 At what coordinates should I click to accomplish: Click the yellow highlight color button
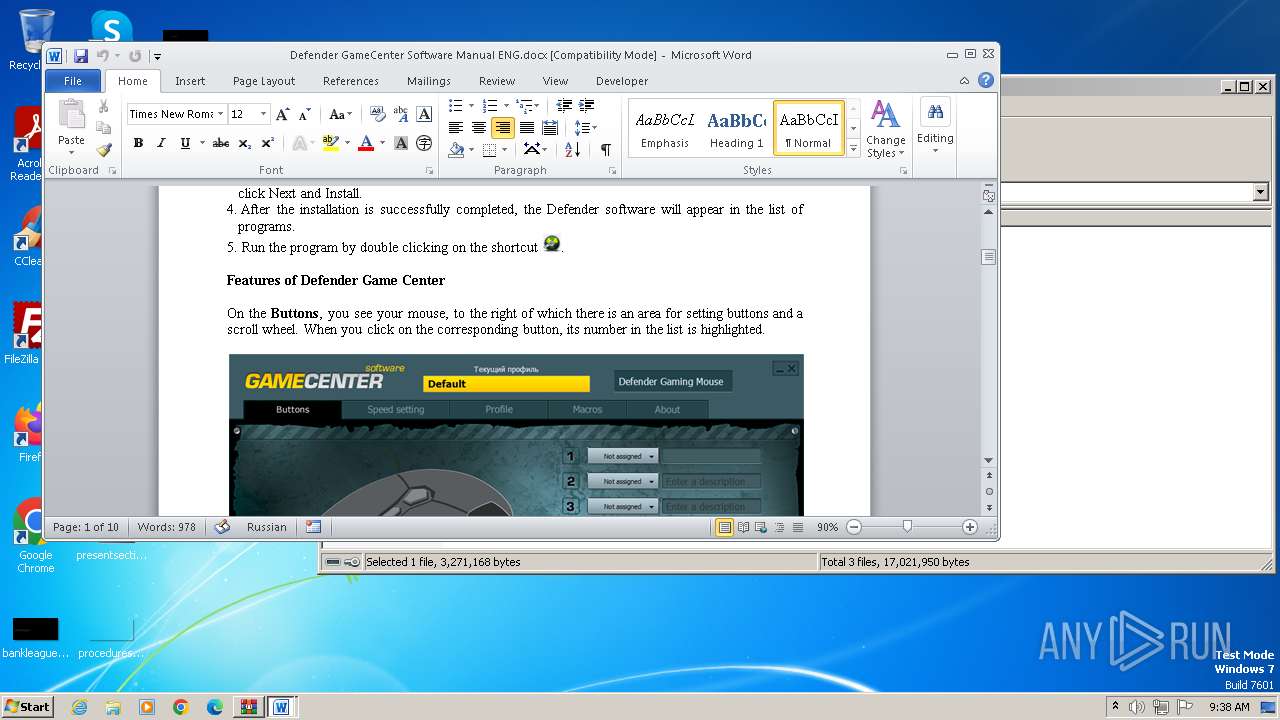pyautogui.click(x=331, y=143)
